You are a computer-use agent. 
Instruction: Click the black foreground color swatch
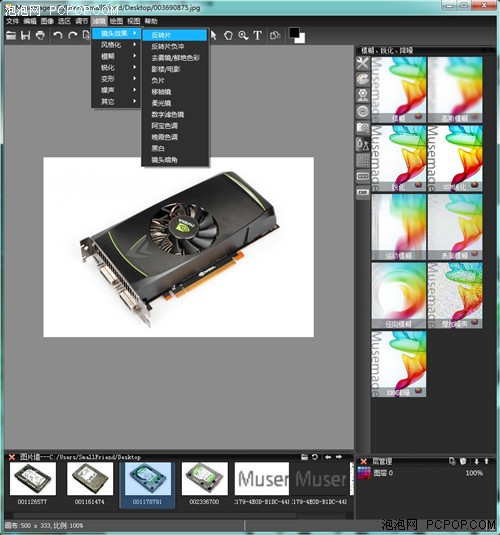click(294, 33)
